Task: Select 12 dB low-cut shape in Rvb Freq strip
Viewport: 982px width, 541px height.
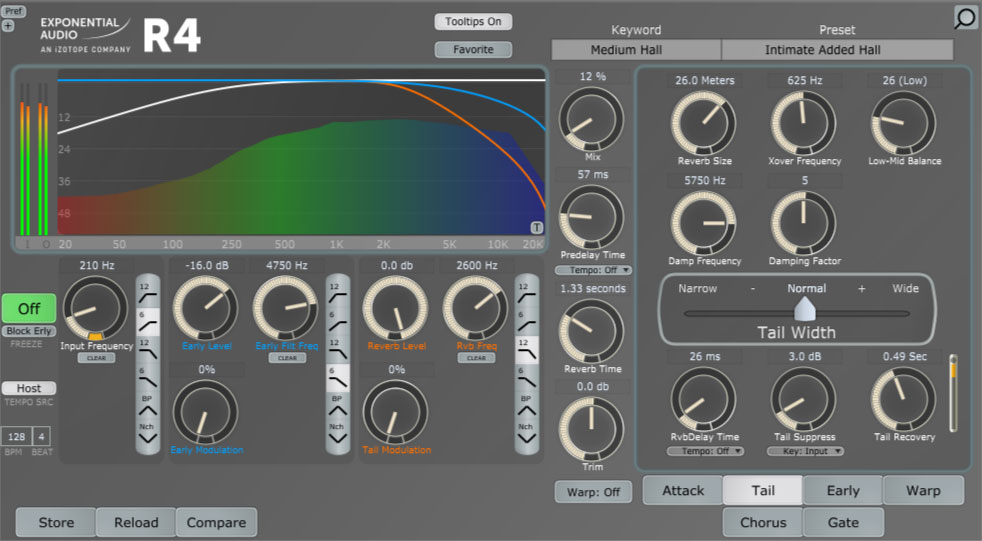Action: pos(527,294)
